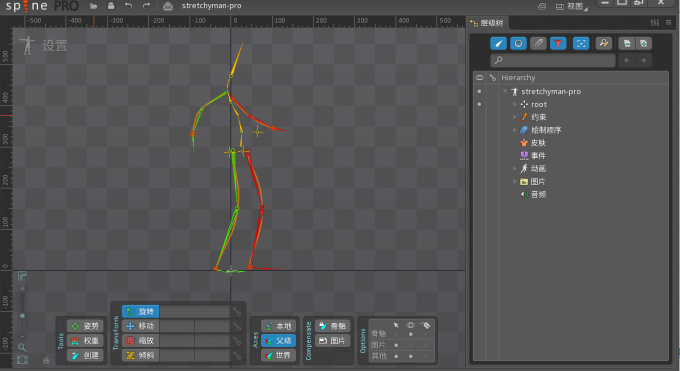Open find and replace tool icon
The height and width of the screenshot is (371, 680).
pyautogui.click(x=603, y=43)
